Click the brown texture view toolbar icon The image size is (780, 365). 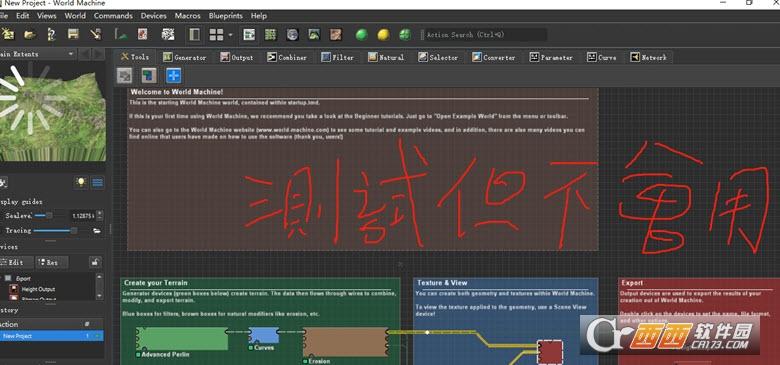[336, 34]
